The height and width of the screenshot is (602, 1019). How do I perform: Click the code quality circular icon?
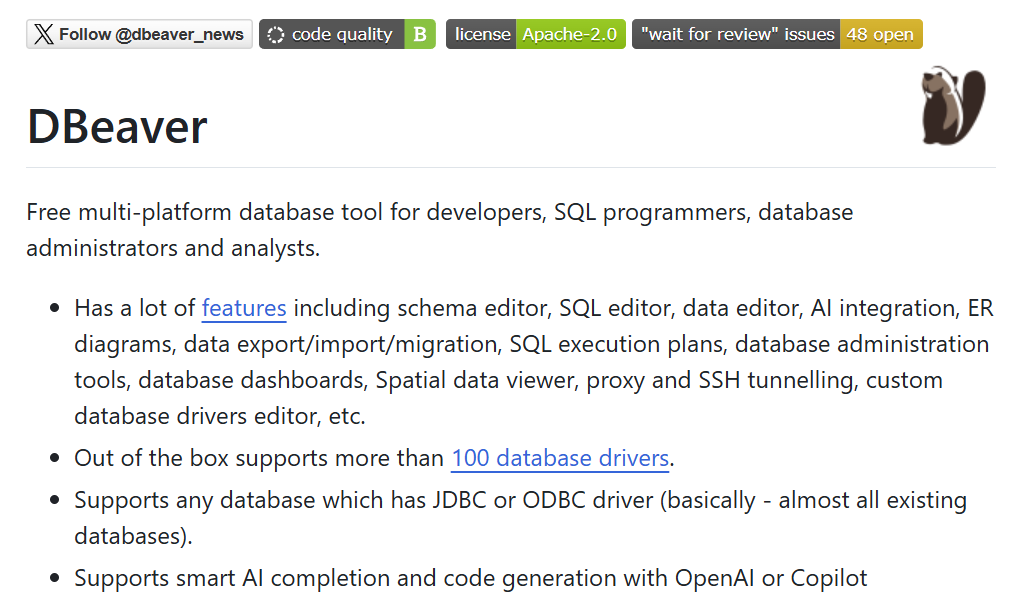click(x=276, y=34)
